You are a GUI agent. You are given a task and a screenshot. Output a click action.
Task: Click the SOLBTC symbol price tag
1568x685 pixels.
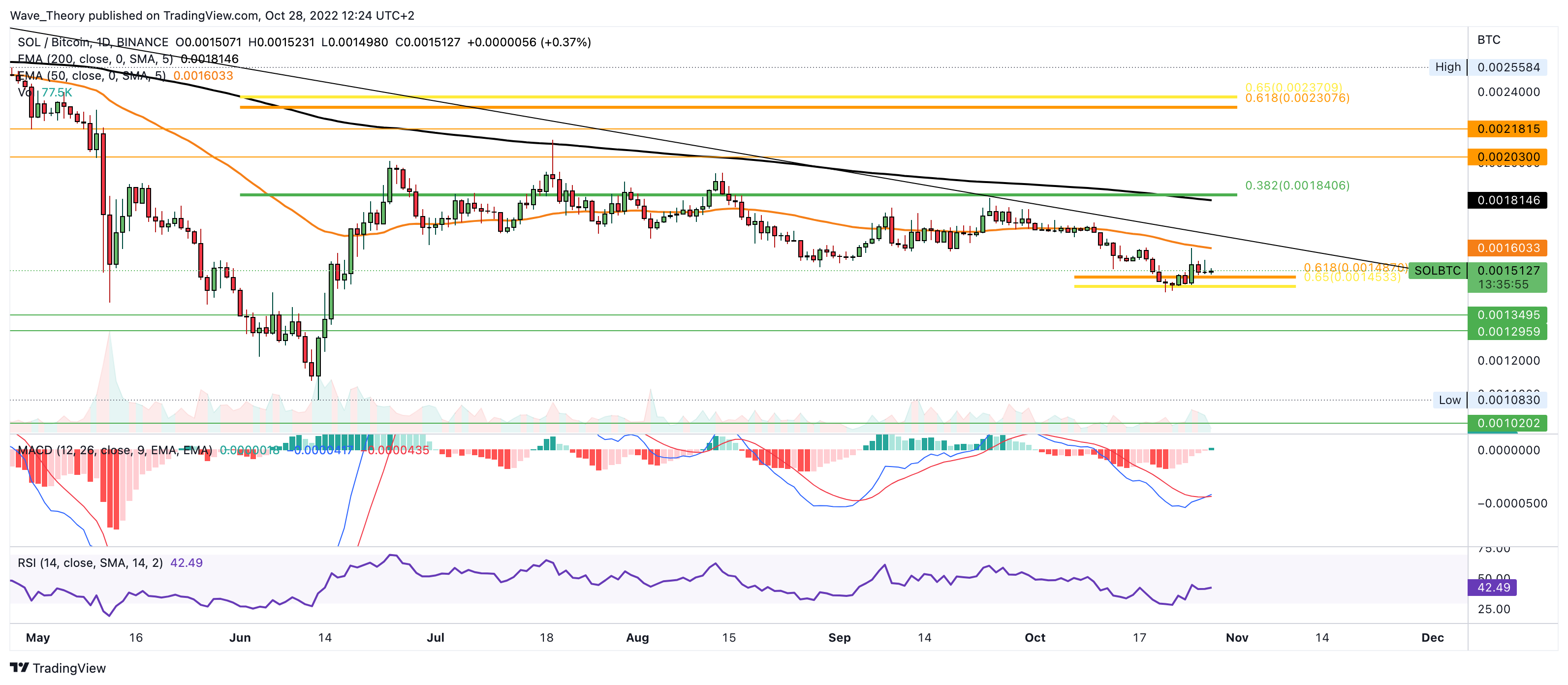pos(1437,270)
